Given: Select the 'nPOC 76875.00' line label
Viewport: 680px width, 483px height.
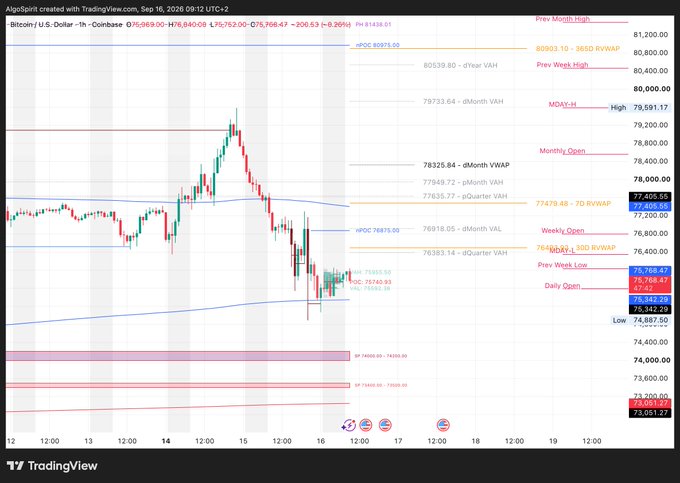Looking at the screenshot, I should click(377, 231).
